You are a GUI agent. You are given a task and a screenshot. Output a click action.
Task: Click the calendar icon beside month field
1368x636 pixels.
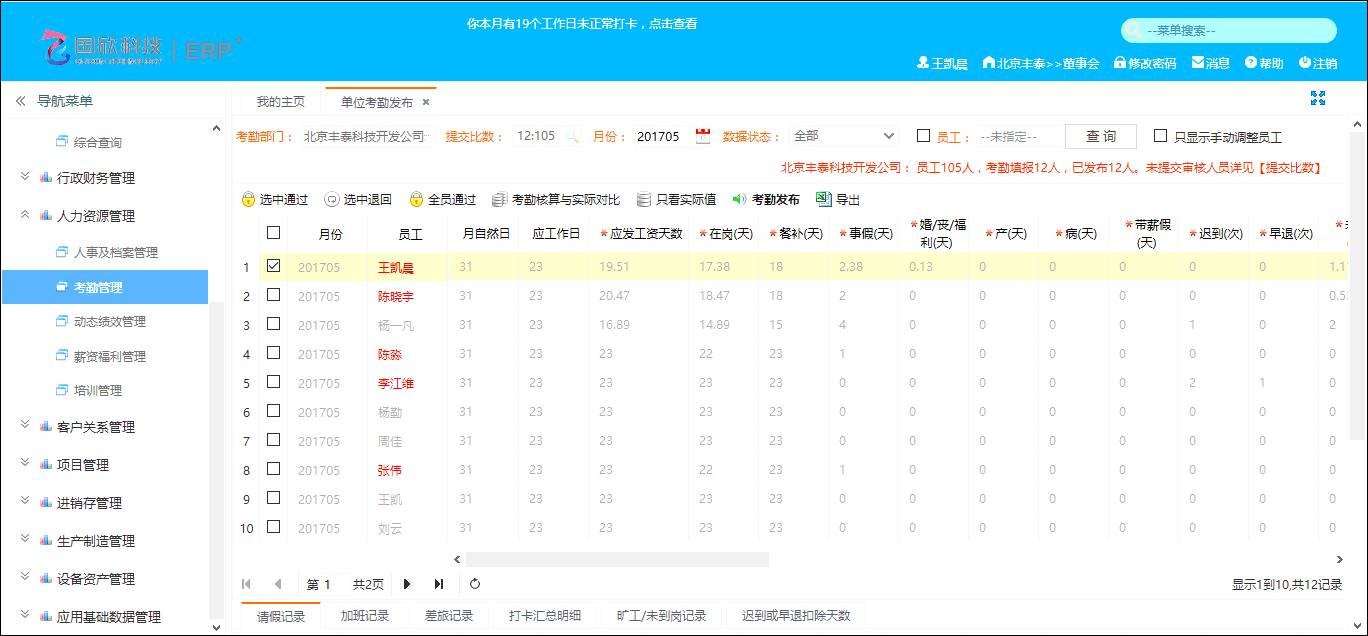pos(703,137)
